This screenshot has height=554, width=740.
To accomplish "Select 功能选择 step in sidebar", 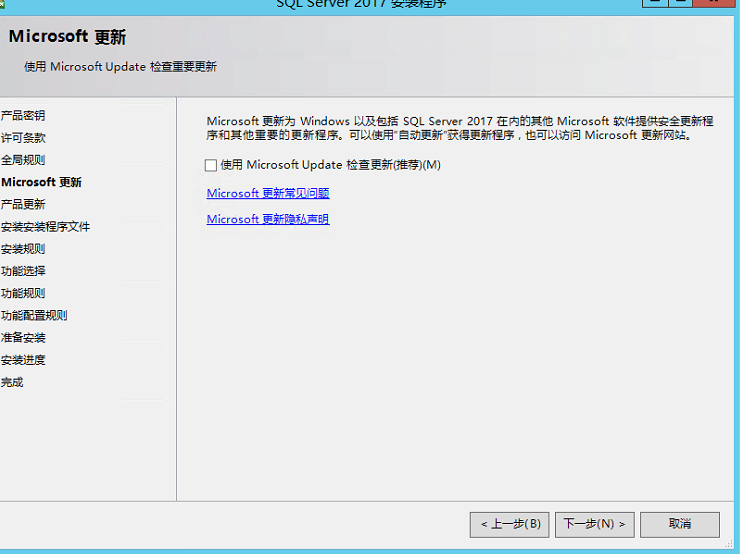I will (x=23, y=271).
